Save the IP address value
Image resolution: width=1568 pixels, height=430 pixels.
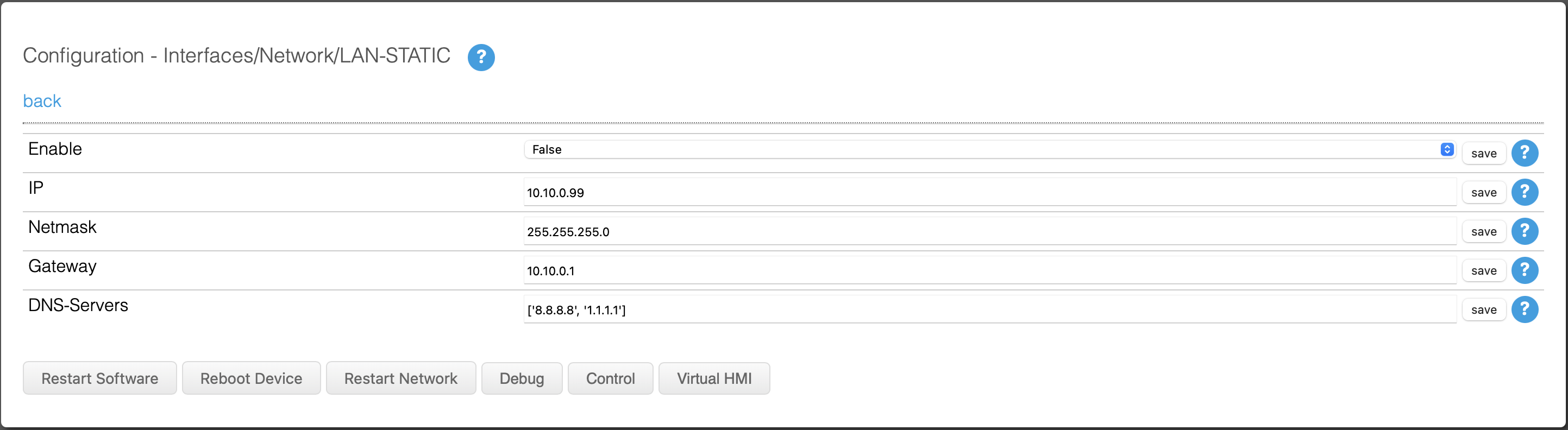click(1483, 192)
